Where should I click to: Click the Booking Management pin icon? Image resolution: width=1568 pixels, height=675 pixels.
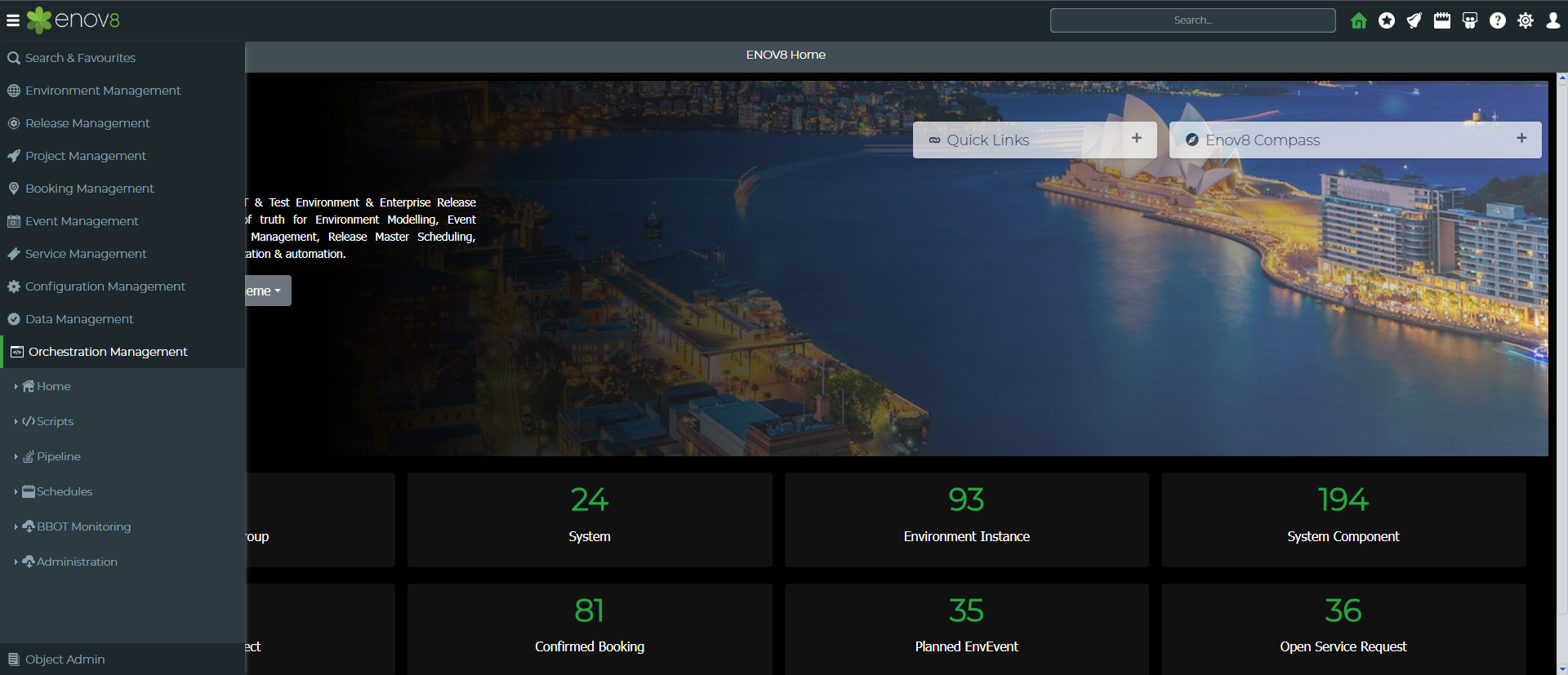click(x=14, y=189)
